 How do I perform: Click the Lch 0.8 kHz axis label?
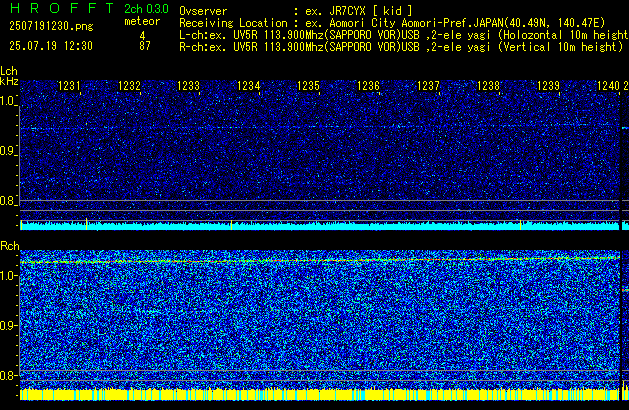[x=8, y=201]
